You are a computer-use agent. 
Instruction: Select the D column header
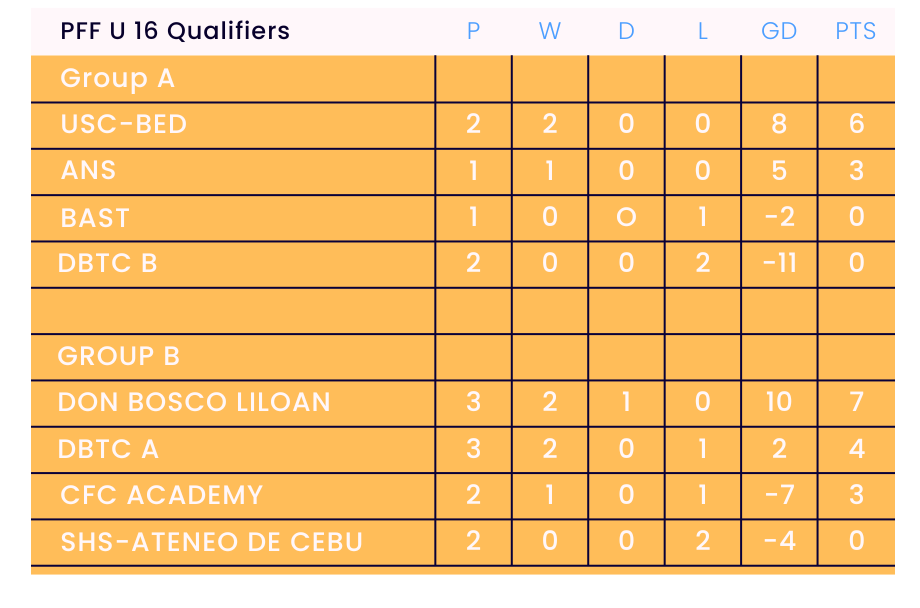tap(626, 31)
